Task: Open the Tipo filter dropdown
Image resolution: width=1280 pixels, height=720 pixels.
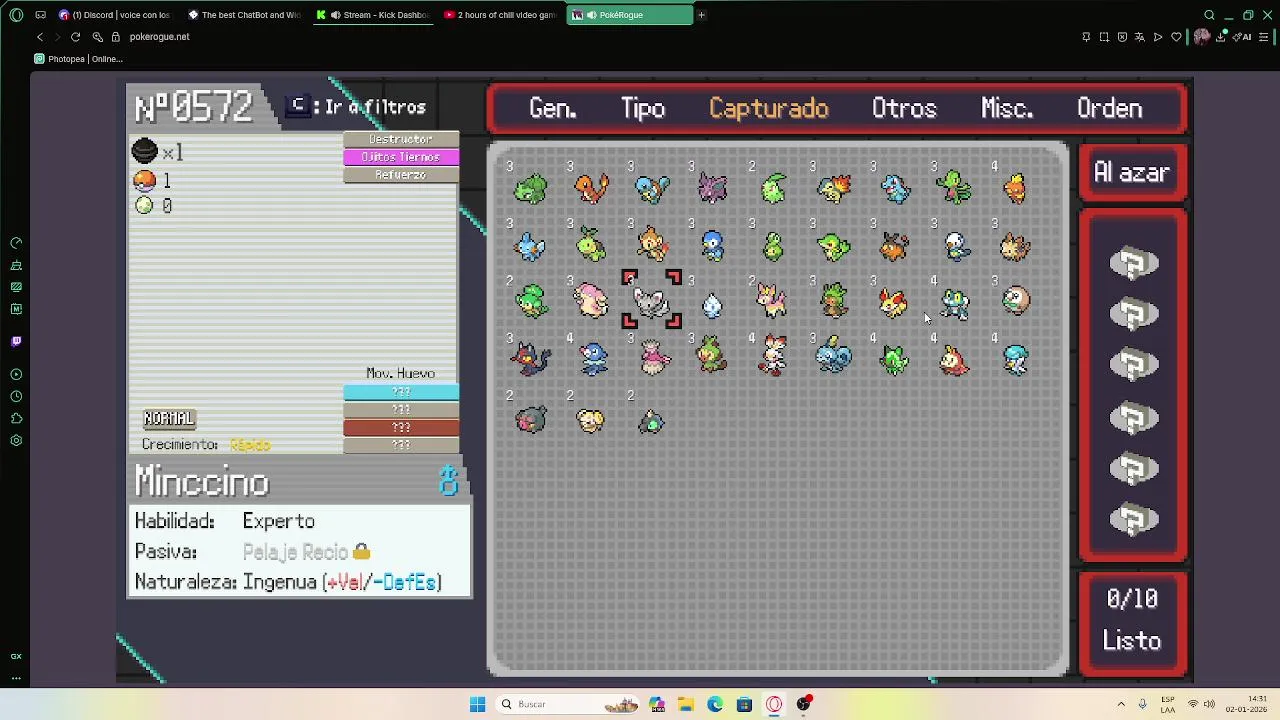Action: click(643, 108)
